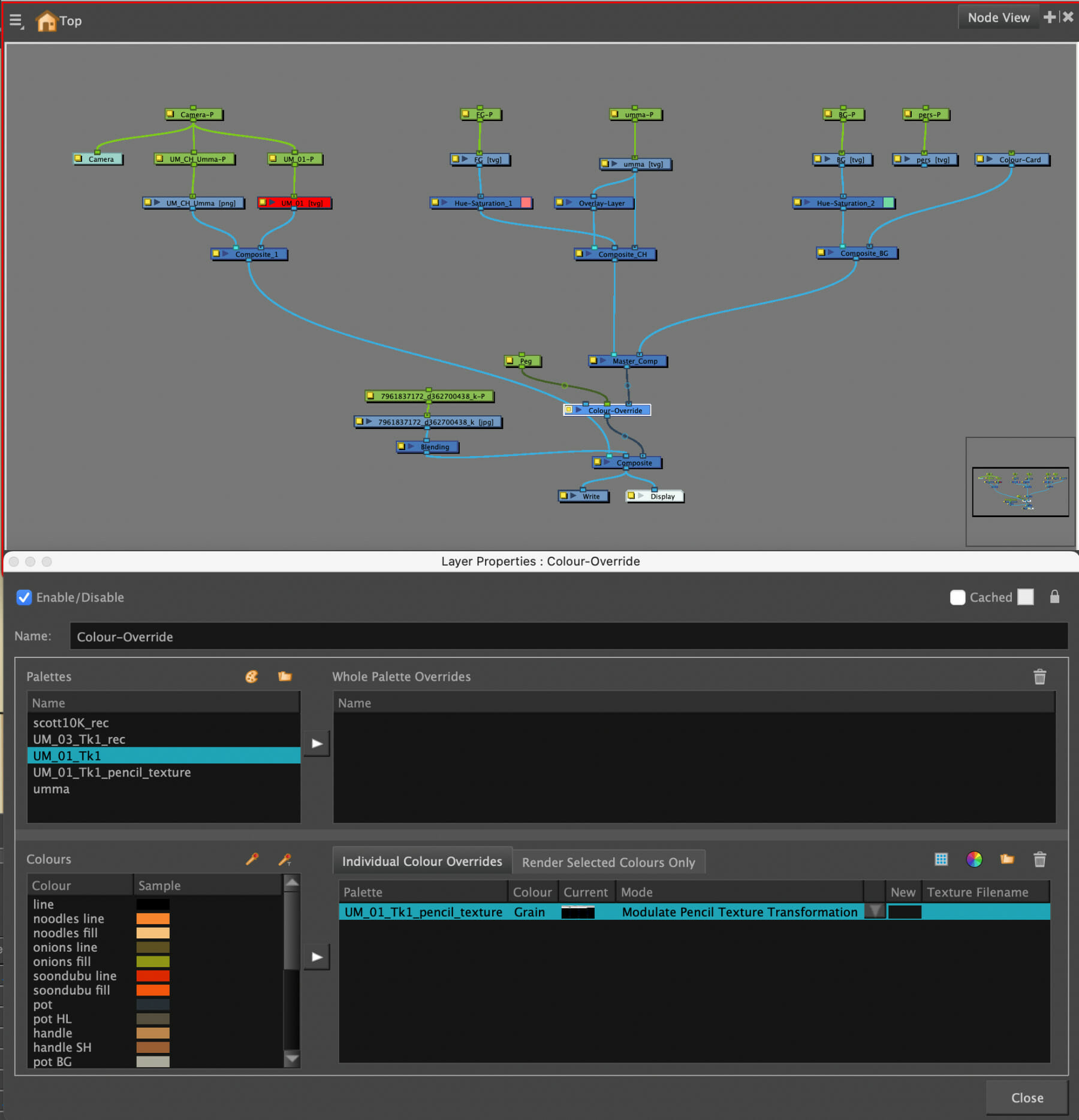Open the Node View hamburger menu icon

pyautogui.click(x=15, y=20)
